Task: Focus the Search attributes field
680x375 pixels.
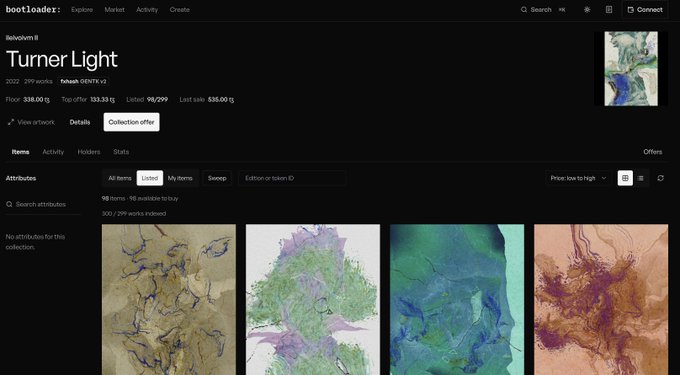Action: (x=43, y=204)
